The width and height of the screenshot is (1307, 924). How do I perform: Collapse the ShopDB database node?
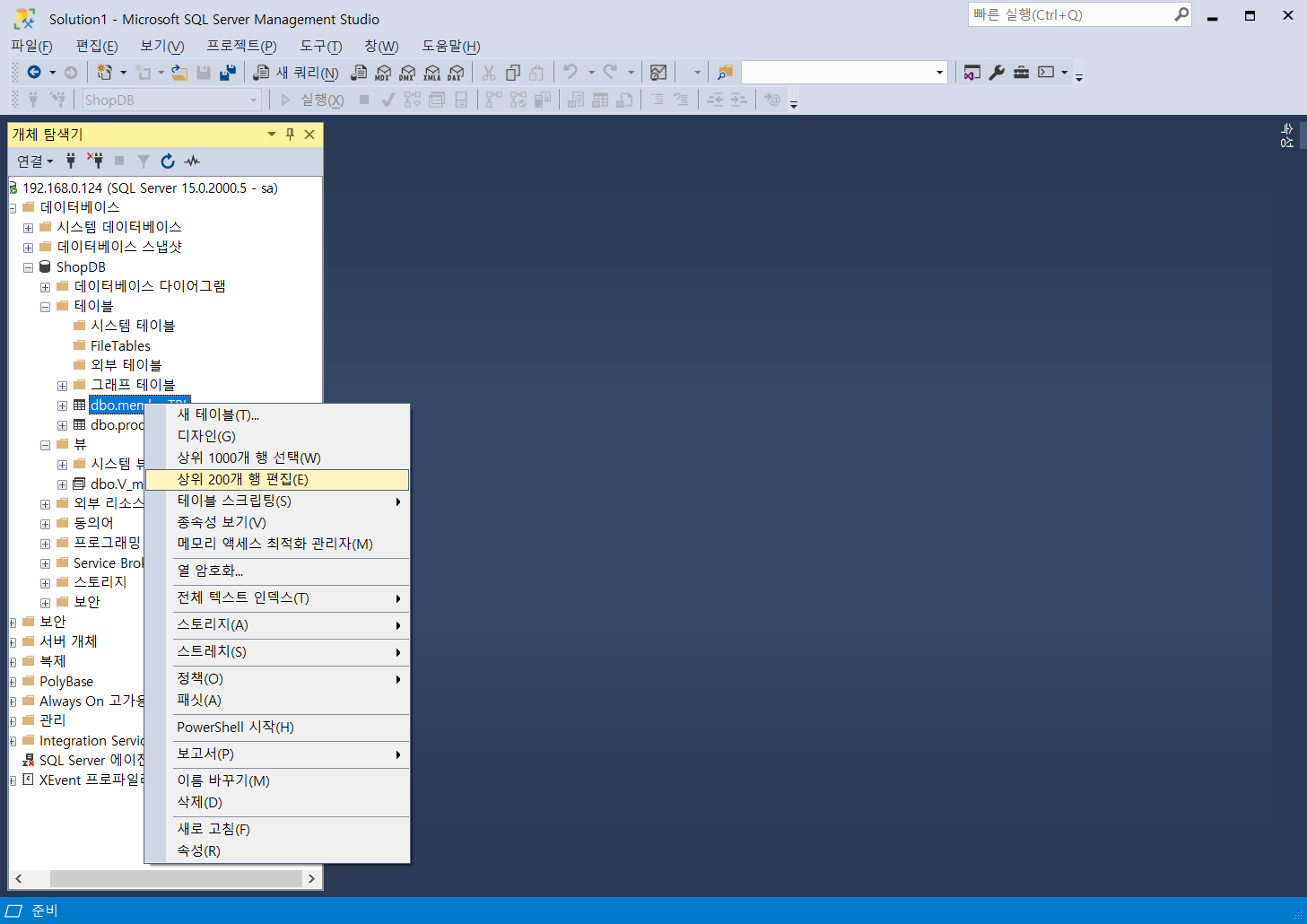[x=28, y=267]
